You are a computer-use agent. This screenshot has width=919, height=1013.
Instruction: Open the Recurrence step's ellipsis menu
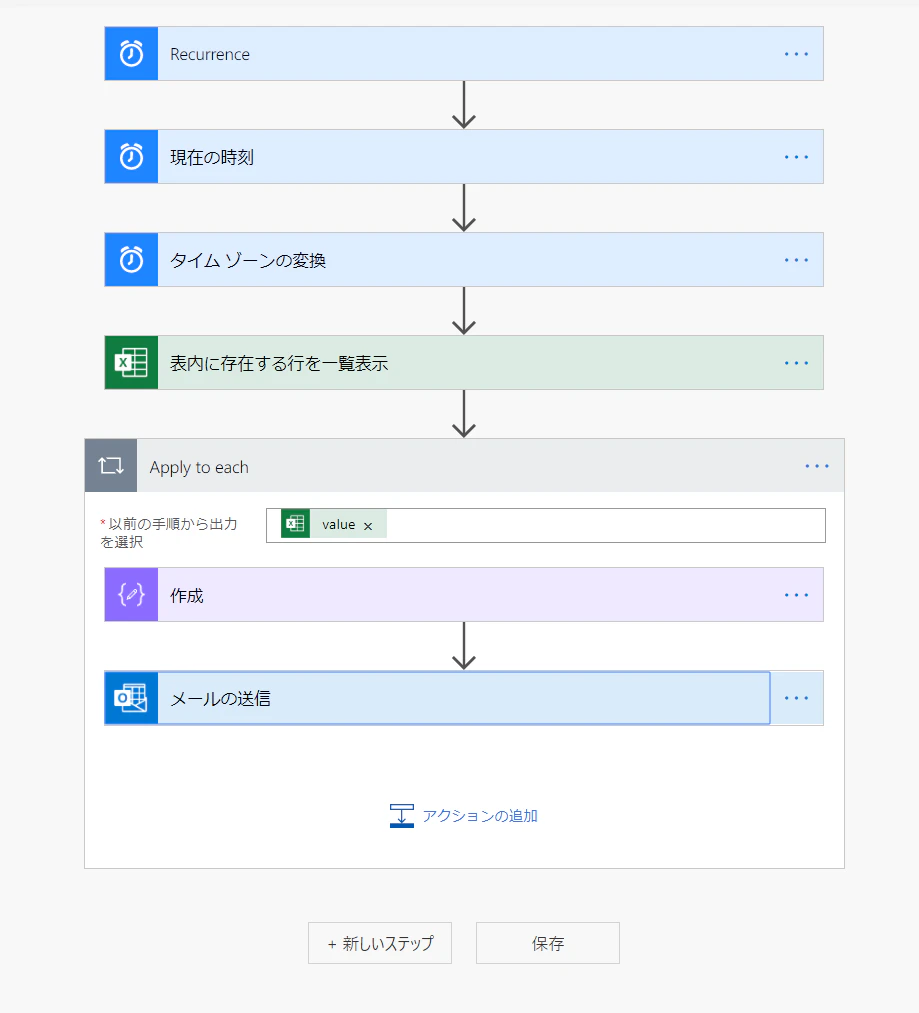point(796,54)
